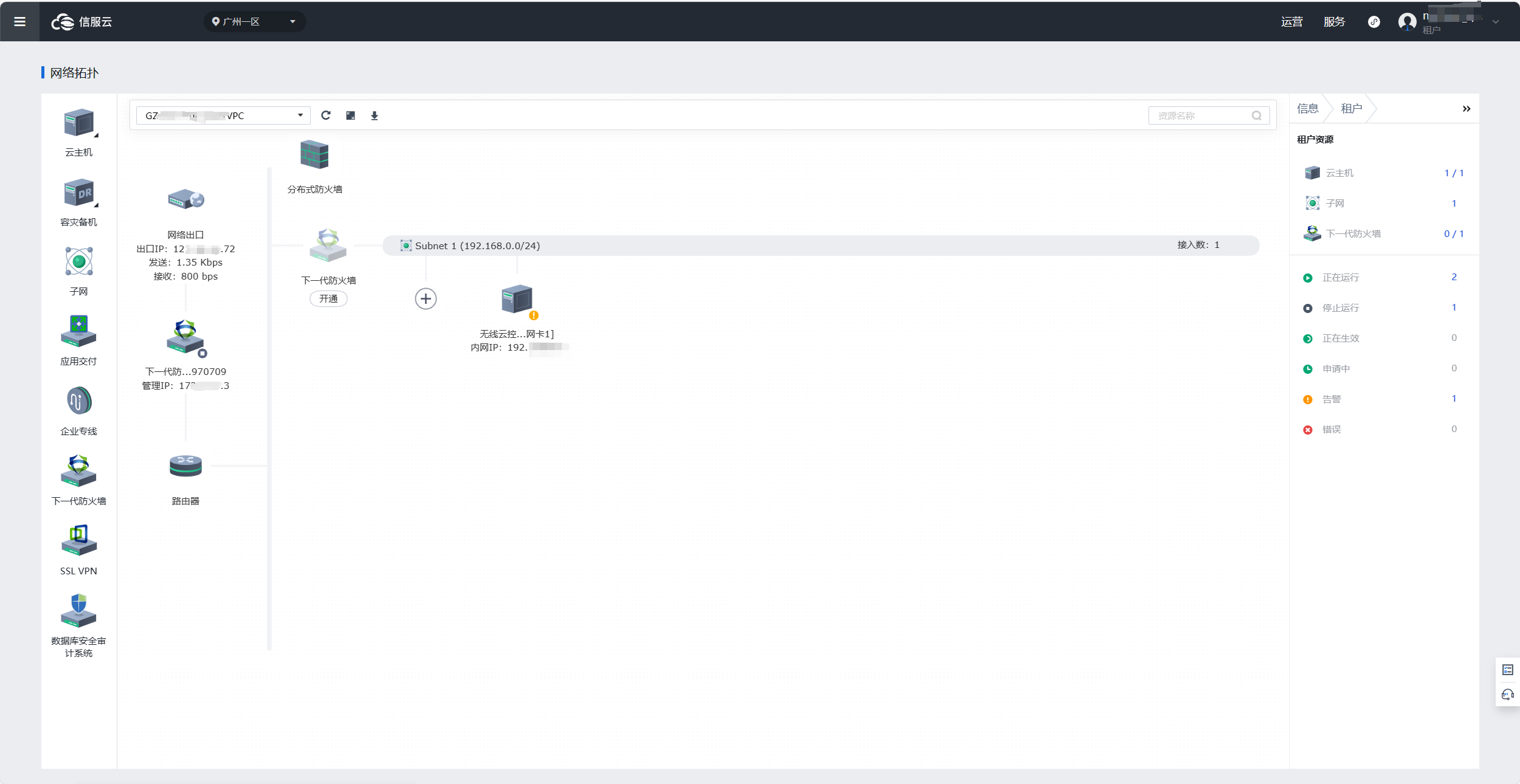The width and height of the screenshot is (1520, 784).
Task: Toggle fullscreen topology view
Action: (351, 115)
